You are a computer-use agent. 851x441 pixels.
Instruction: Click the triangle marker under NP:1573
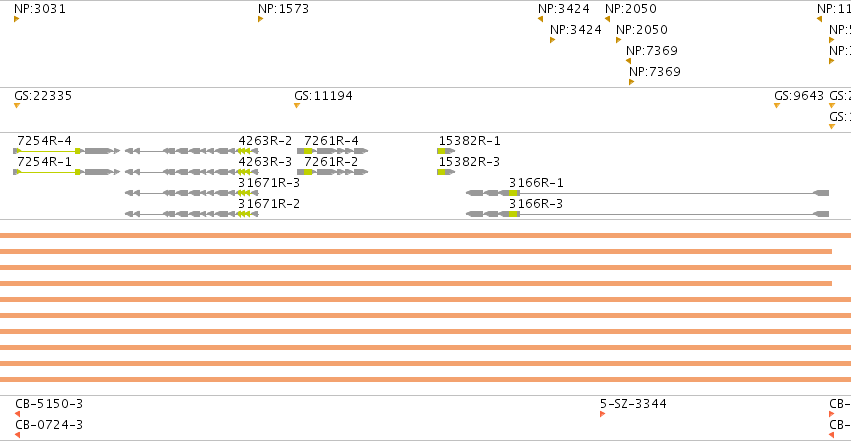click(x=261, y=19)
